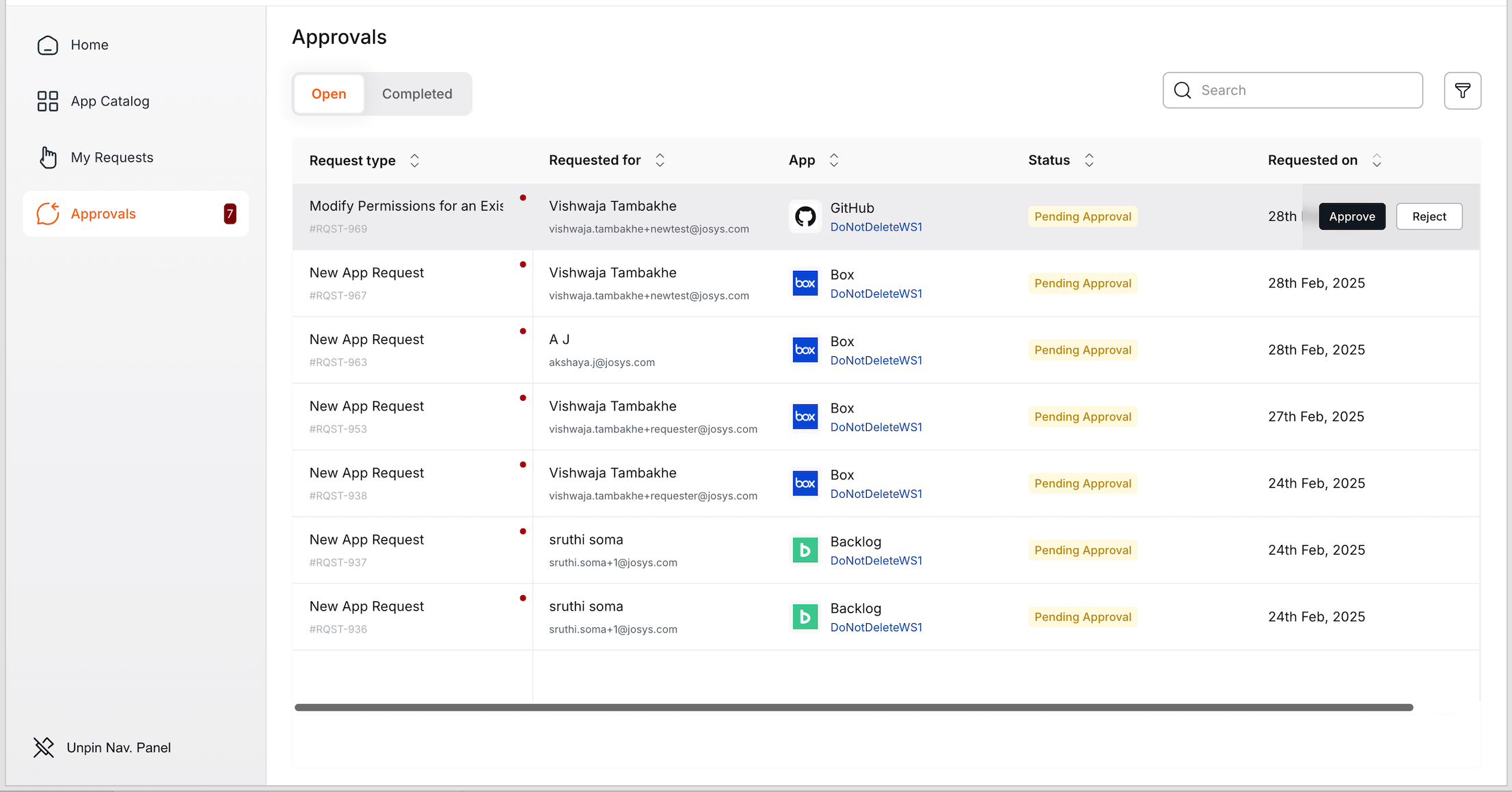
Task: Click the Home icon in sidebar
Action: coord(47,45)
